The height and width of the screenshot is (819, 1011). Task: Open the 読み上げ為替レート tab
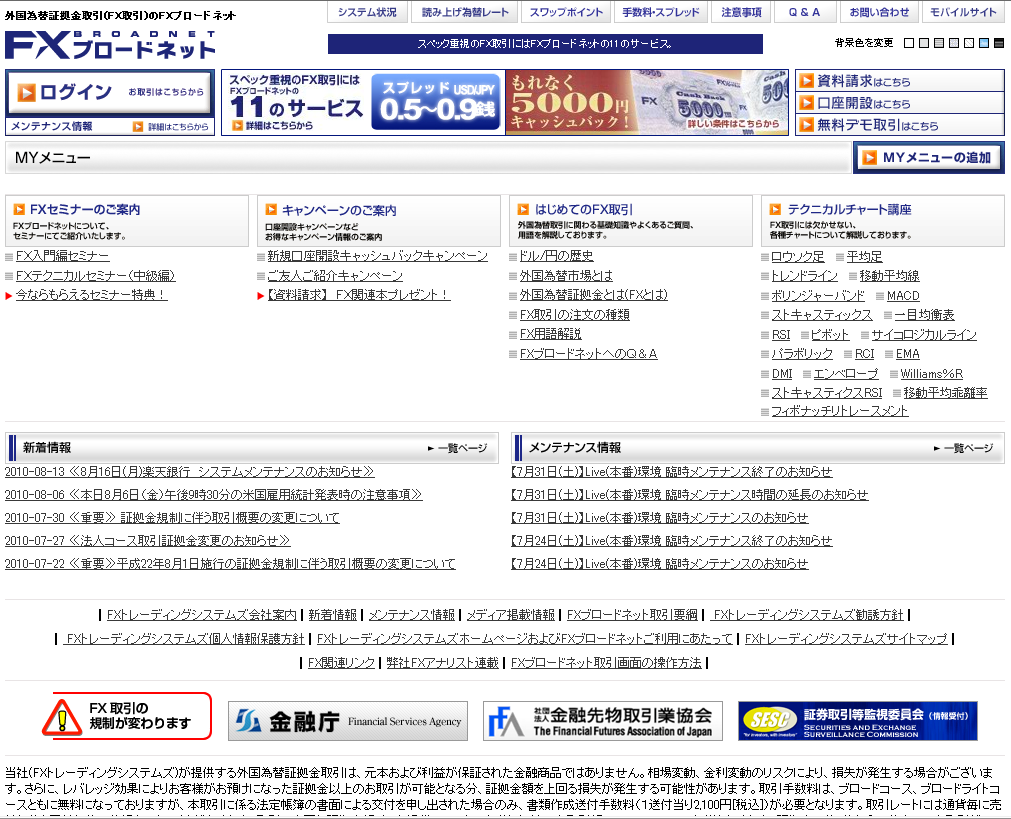(465, 12)
